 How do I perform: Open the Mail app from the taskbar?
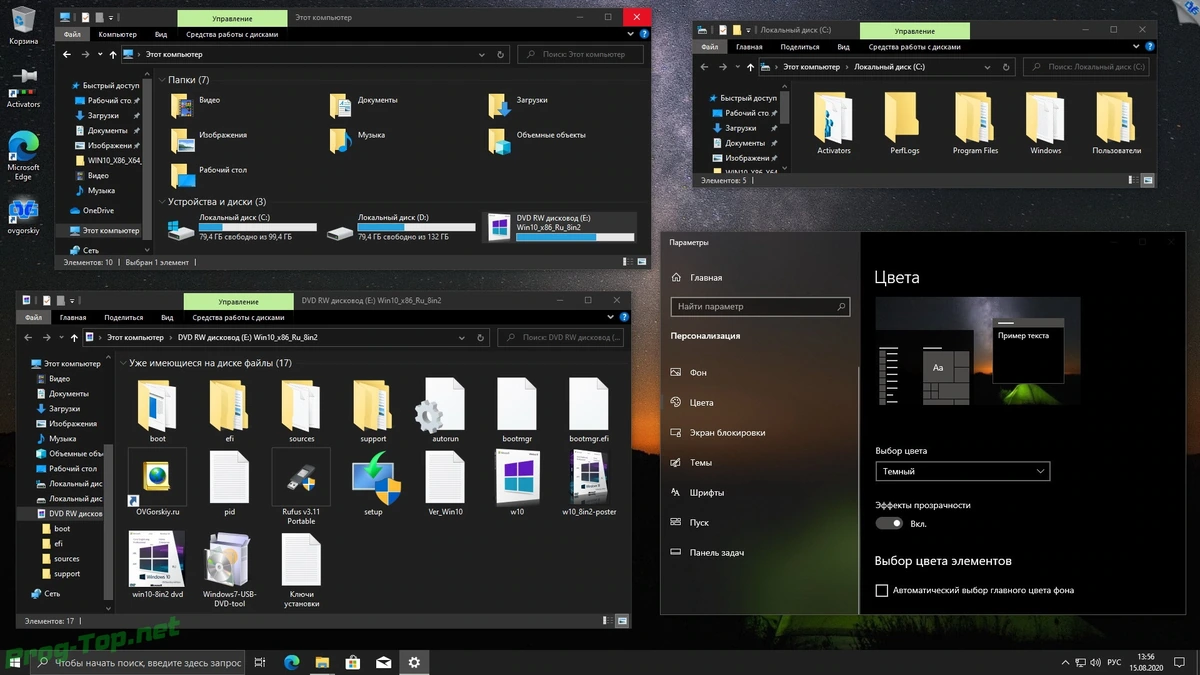coord(383,662)
